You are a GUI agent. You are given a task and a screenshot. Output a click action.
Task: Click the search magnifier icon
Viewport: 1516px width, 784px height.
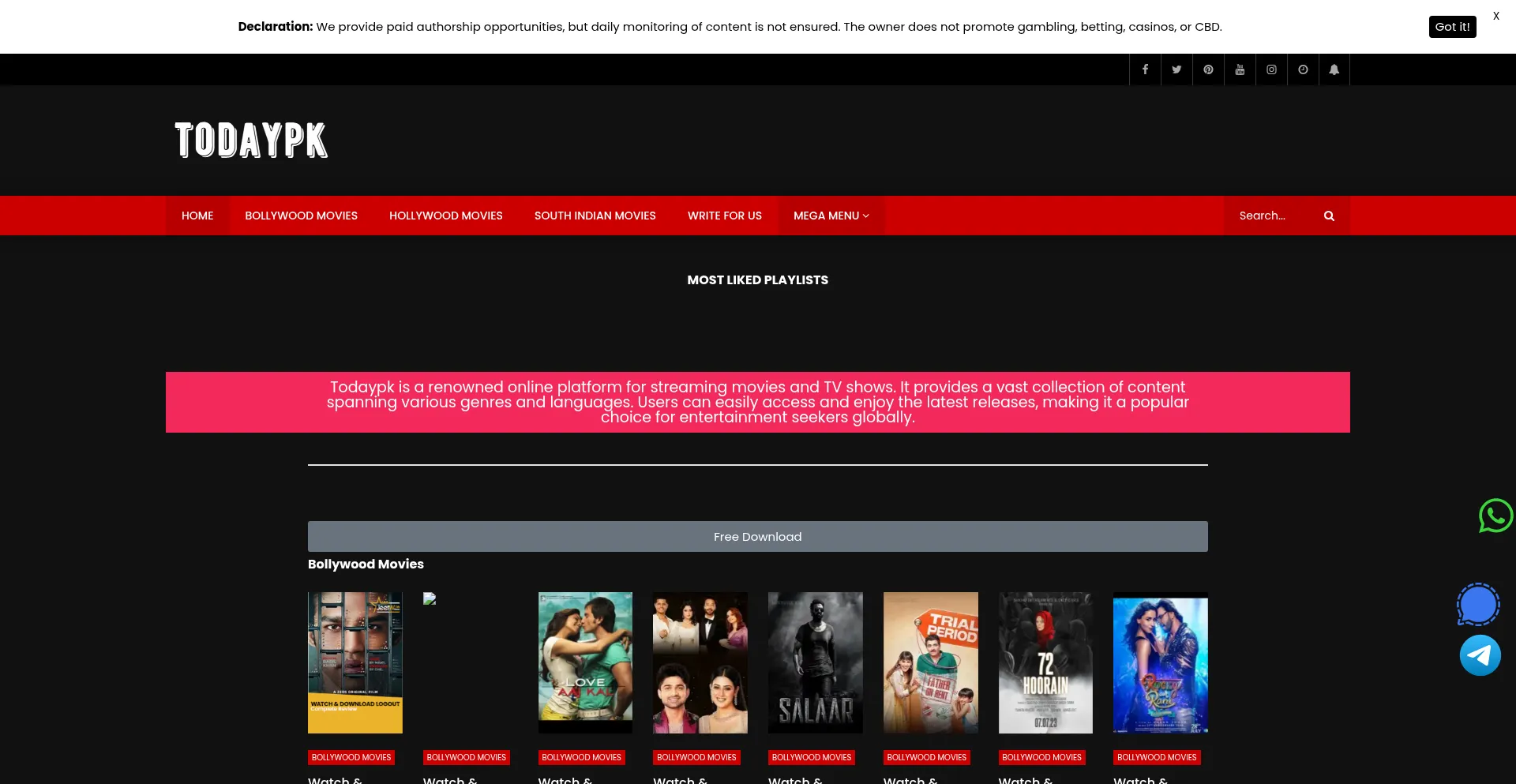click(1329, 216)
